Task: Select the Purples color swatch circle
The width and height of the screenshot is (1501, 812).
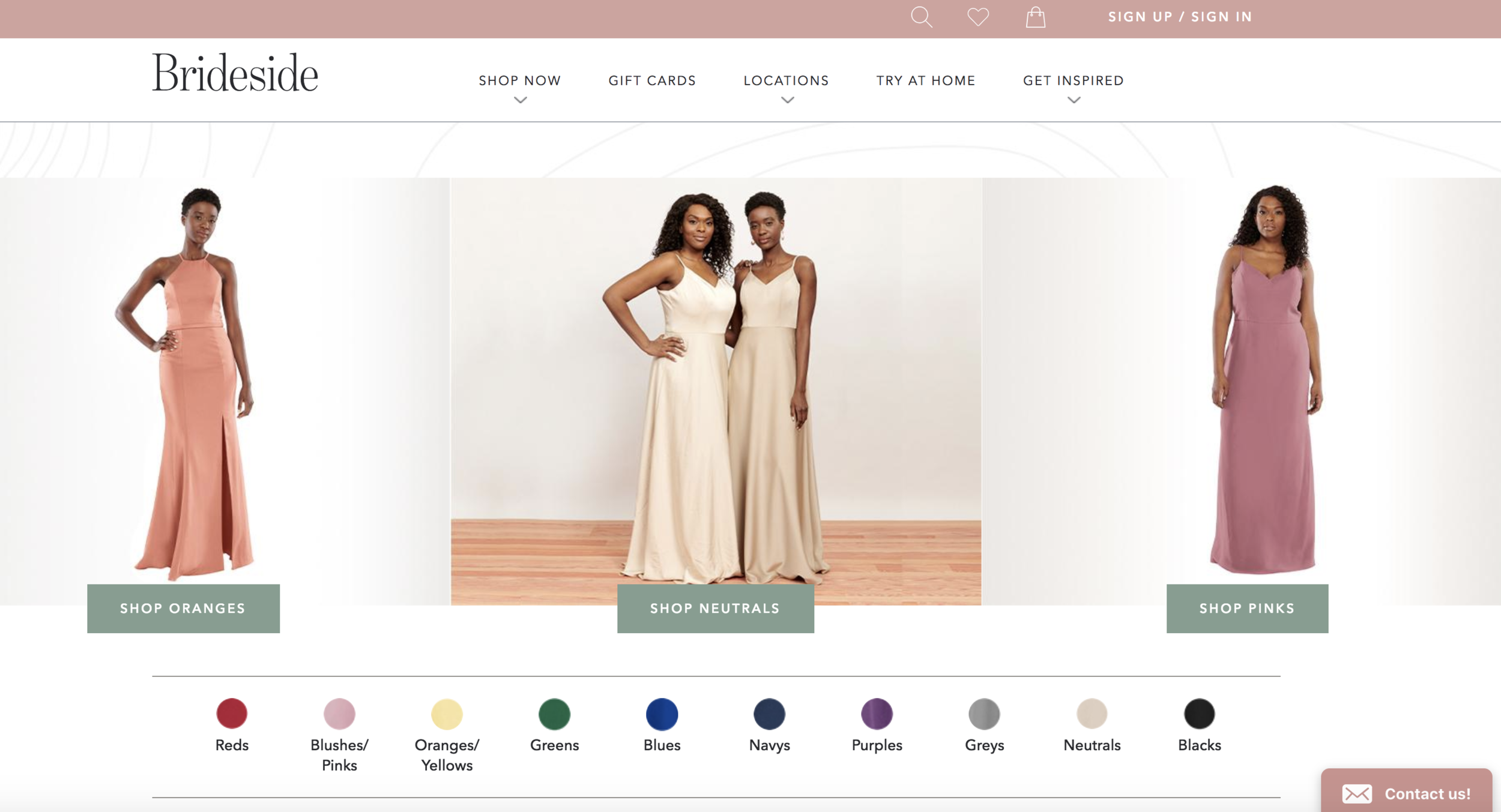Action: (876, 715)
